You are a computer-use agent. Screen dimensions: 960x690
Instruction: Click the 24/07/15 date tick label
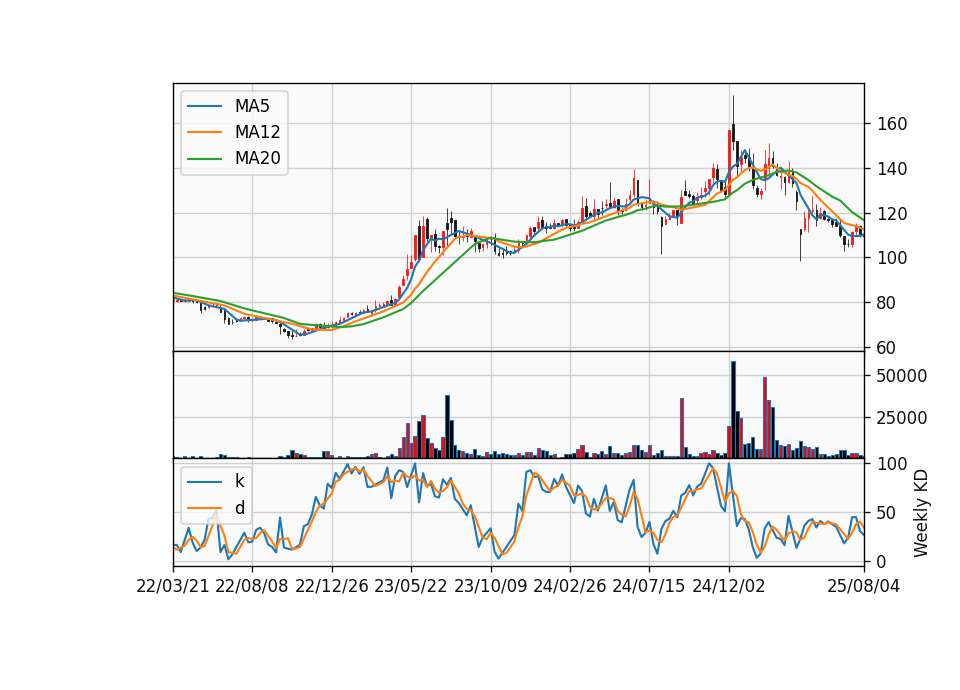[x=648, y=586]
